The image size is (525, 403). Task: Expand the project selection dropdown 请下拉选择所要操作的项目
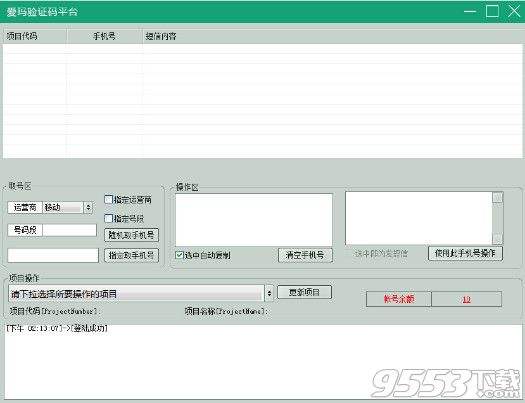(141, 294)
